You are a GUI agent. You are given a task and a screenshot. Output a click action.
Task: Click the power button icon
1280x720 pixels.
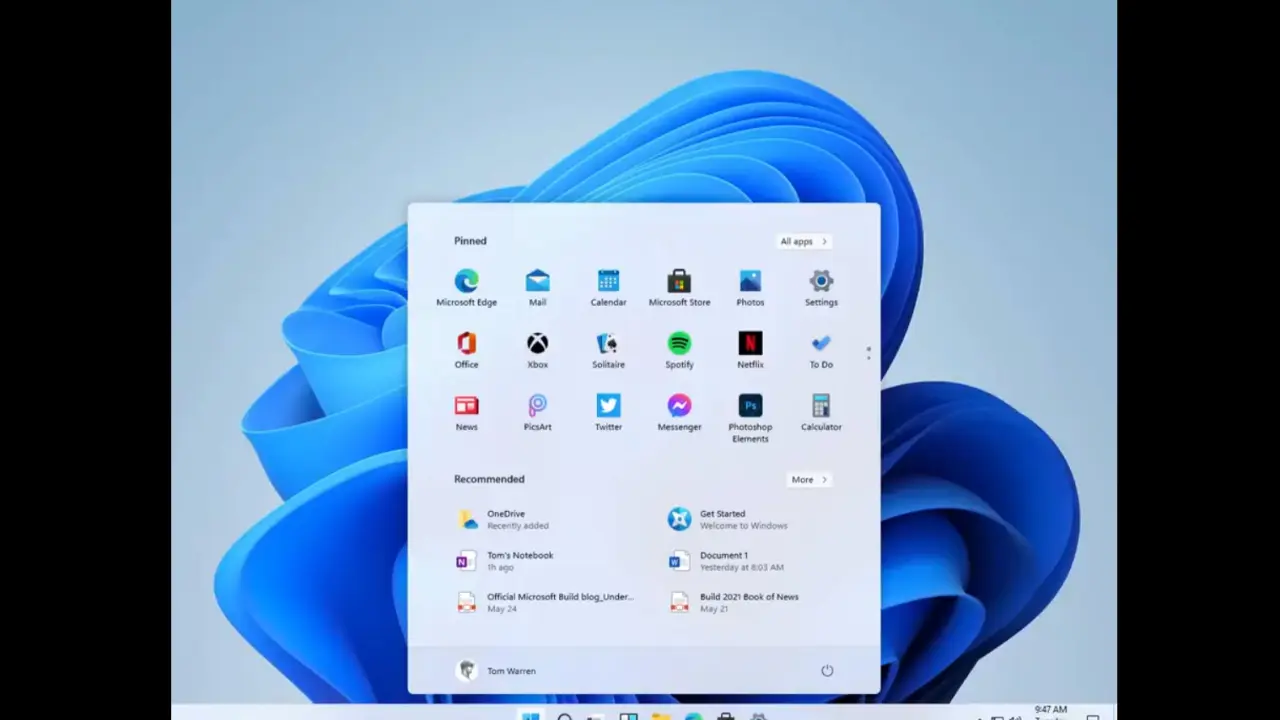pyautogui.click(x=827, y=671)
